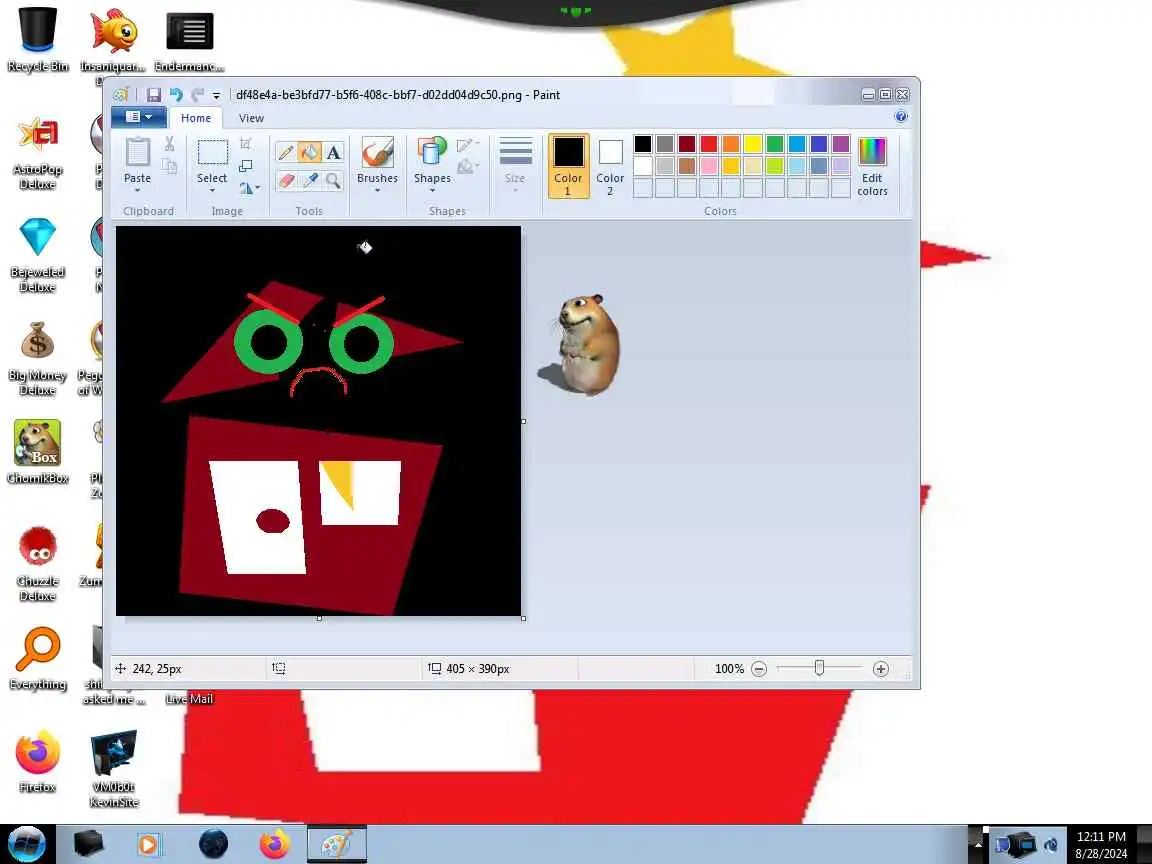The image size is (1152, 864).
Task: Switch to the View ribbon tab
Action: (x=251, y=118)
